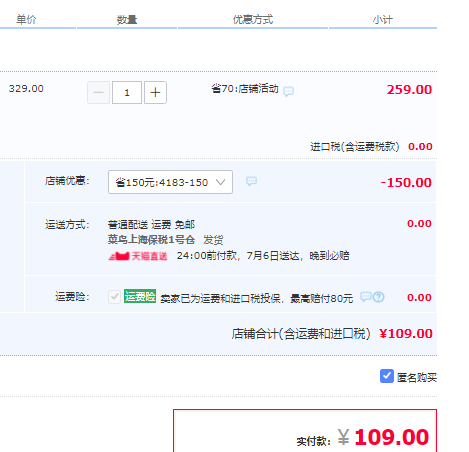
Task: Click the 匿名购买 label
Action: pyautogui.click(x=417, y=377)
